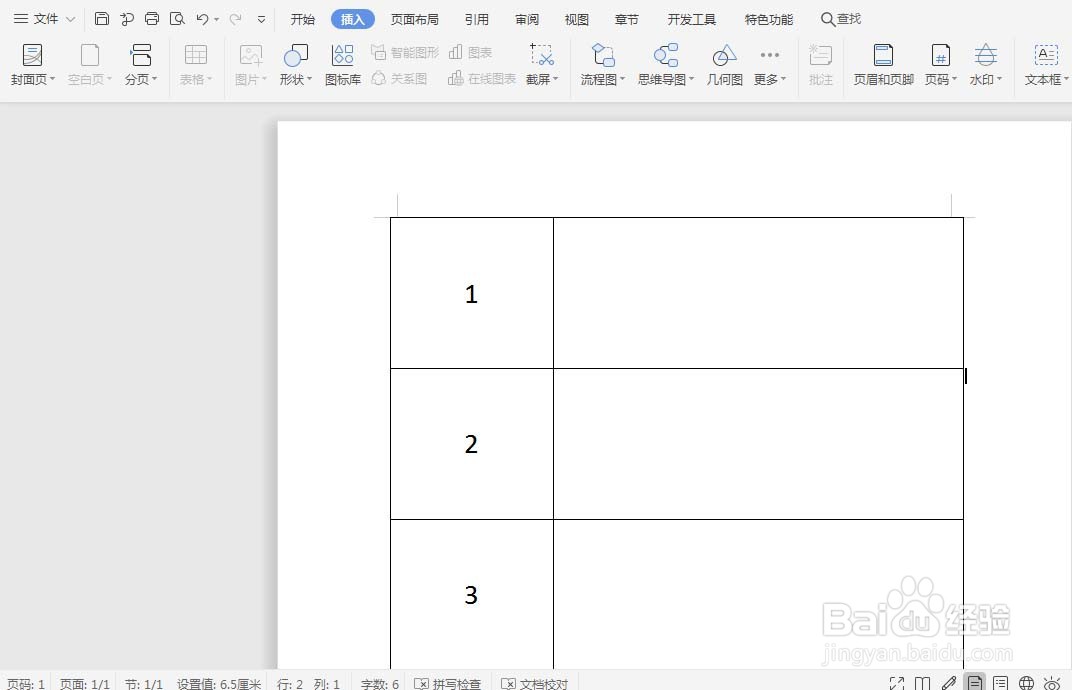The width and height of the screenshot is (1072, 690).
Task: Click the 智能图形 smart graphic button
Action: [x=405, y=53]
